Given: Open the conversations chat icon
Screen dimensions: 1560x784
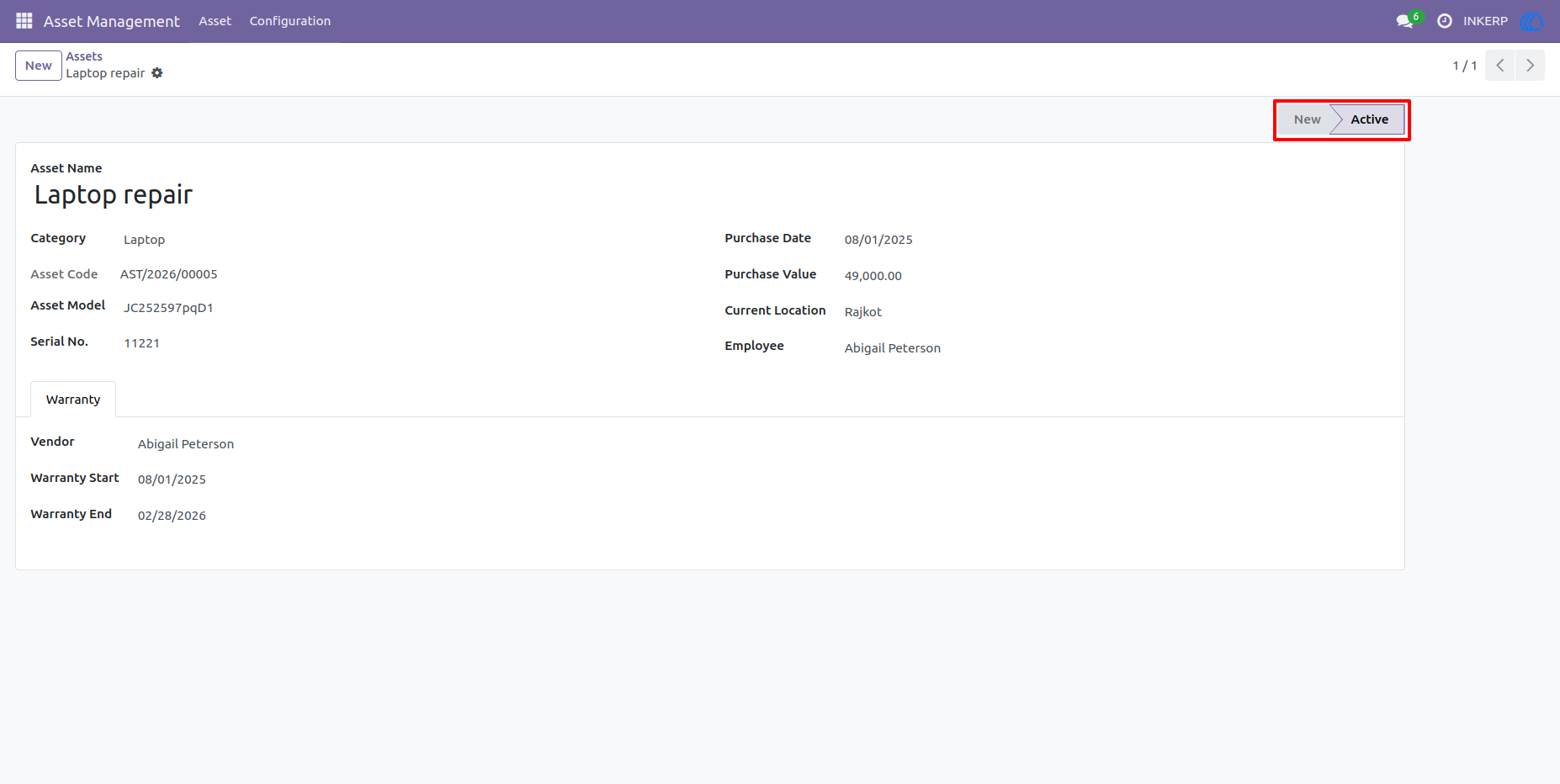Looking at the screenshot, I should pos(1404,21).
